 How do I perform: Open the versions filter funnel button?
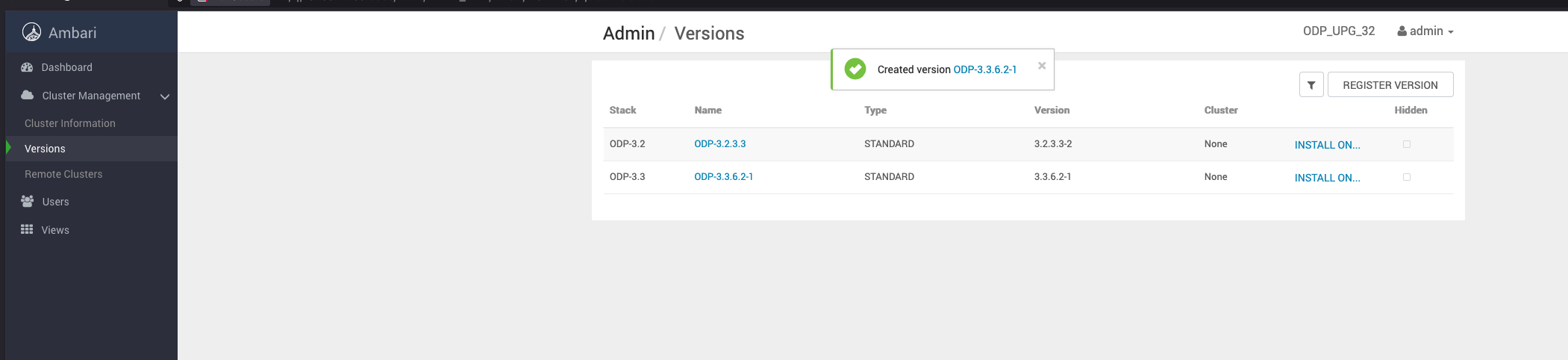pyautogui.click(x=1311, y=85)
